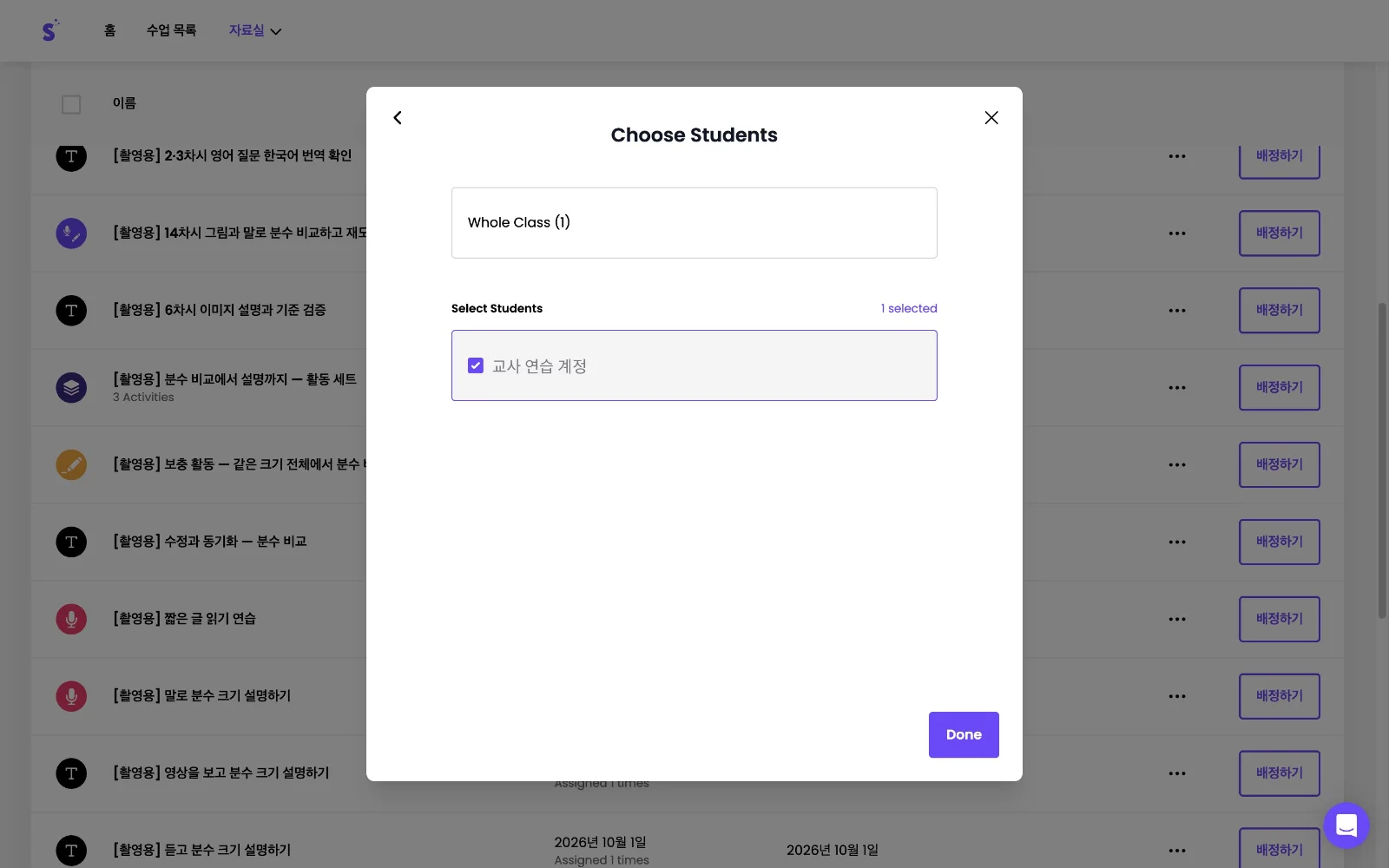1389x868 pixels.
Task: Close the Choose Students dialog
Action: point(991,118)
